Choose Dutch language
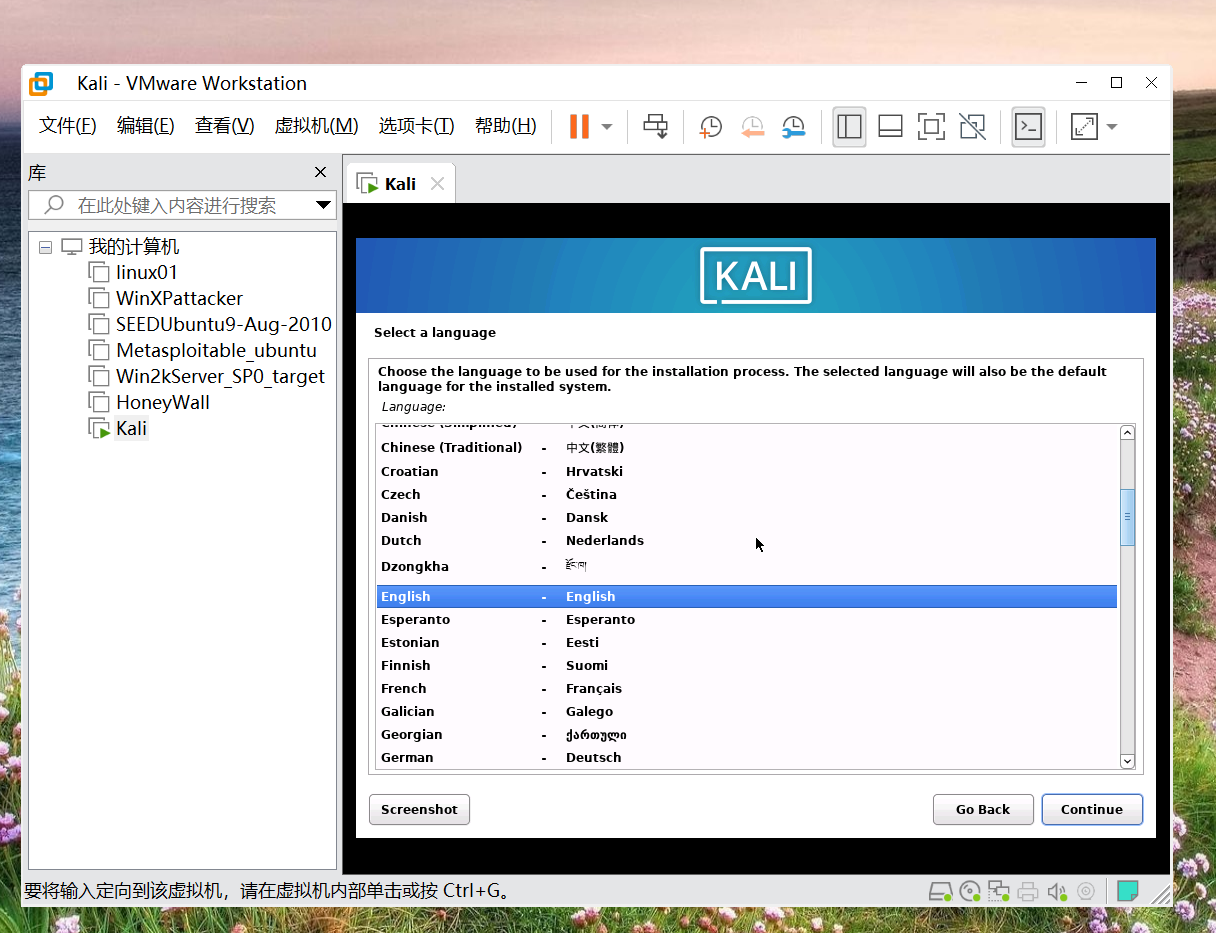This screenshot has height=933, width=1216. click(746, 540)
